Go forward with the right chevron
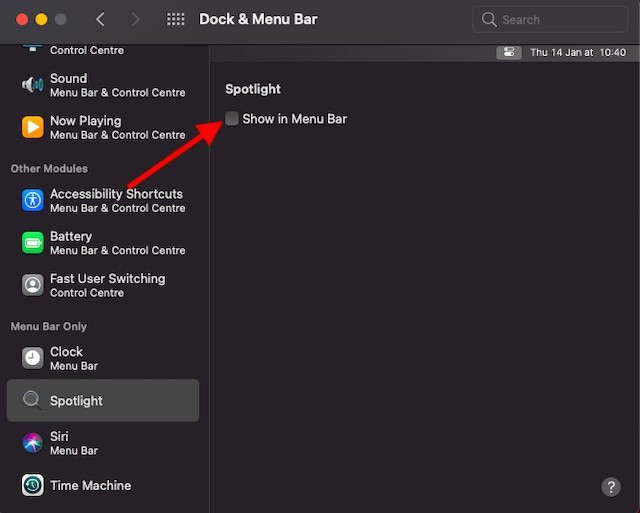 pos(135,19)
